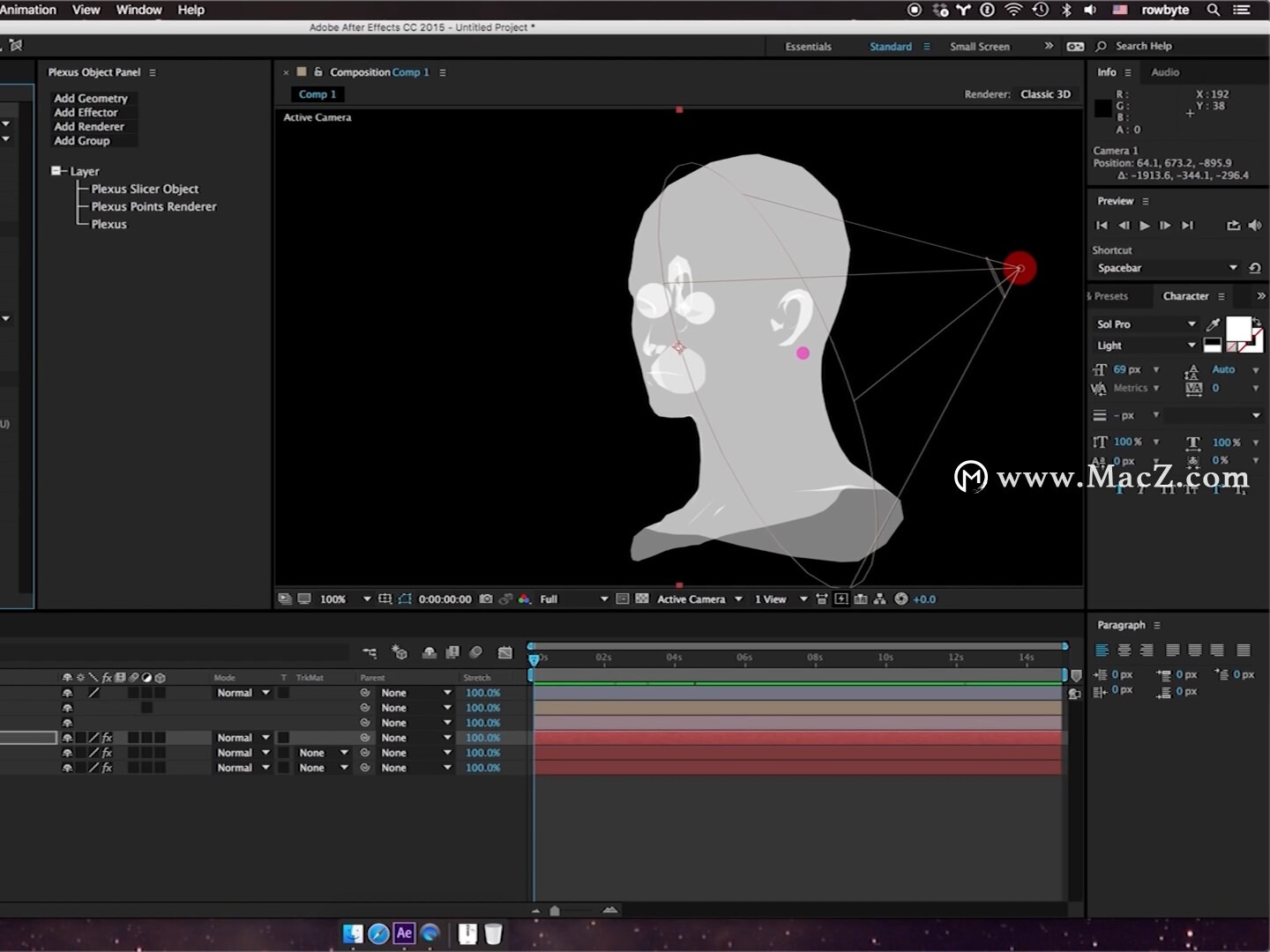Enable motion blur for all layers
The height and width of the screenshot is (952, 1270).
coord(476,653)
